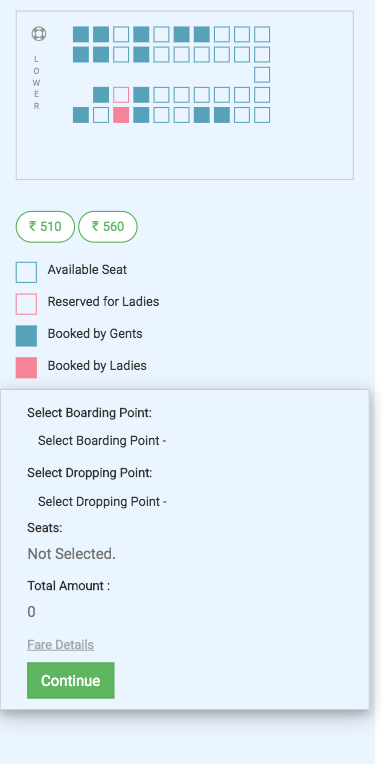The width and height of the screenshot is (382, 764).
Task: Click the Booked by Gents legend swatch
Action: point(26,336)
